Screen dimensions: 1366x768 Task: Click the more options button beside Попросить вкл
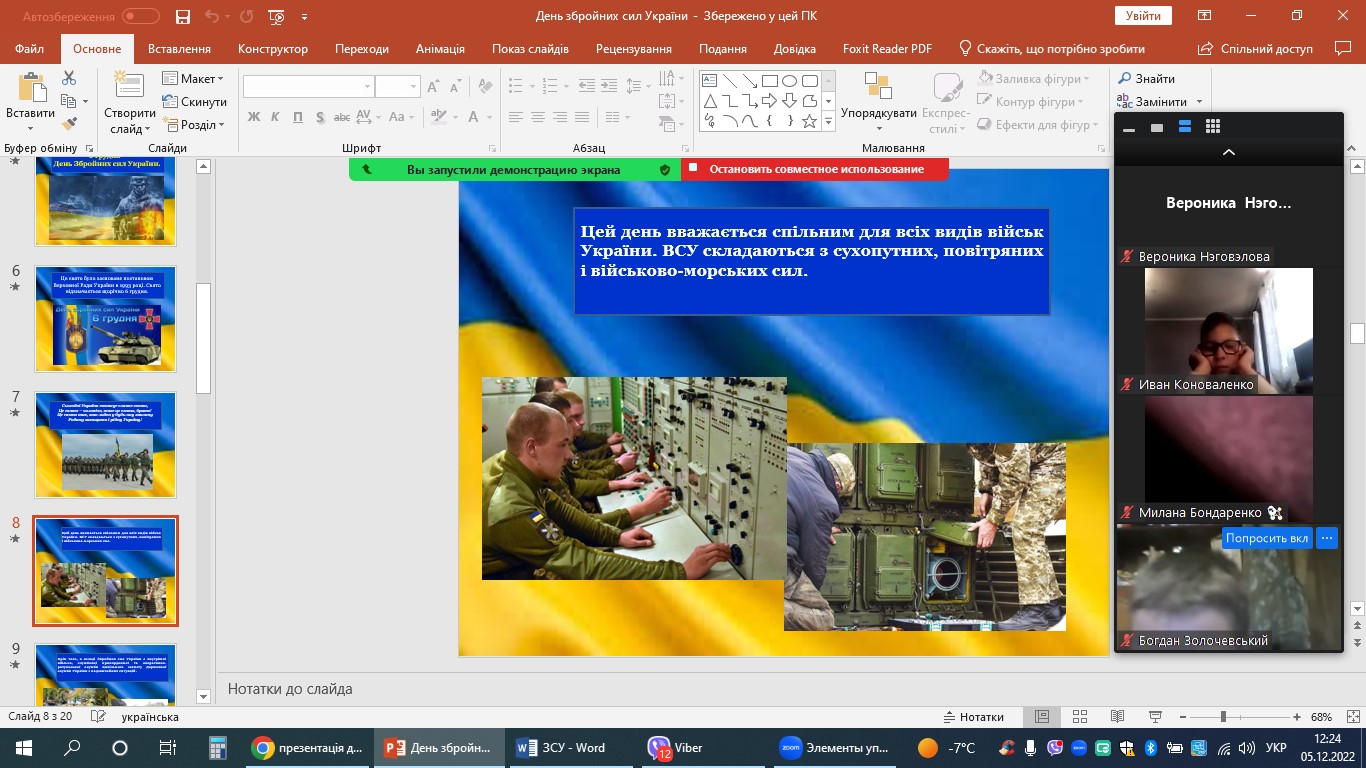click(x=1327, y=538)
